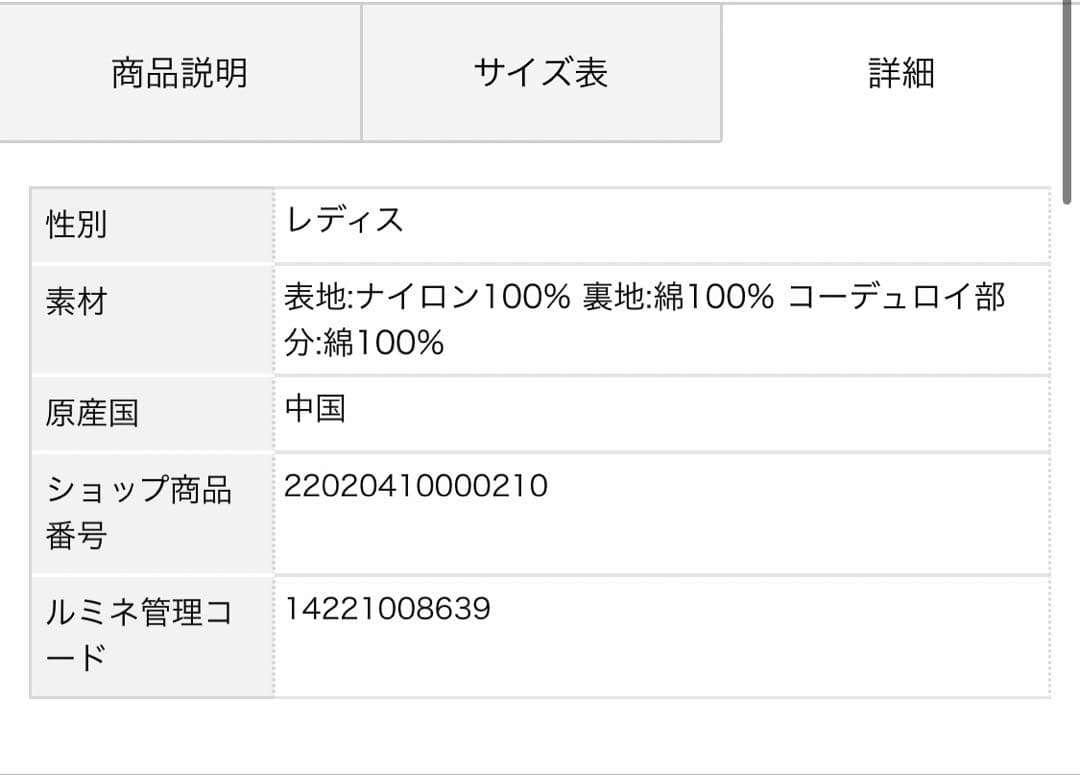Viewport: 1080px width, 775px height.
Task: Click the ルミネ管理コード label
Action: pos(140,632)
